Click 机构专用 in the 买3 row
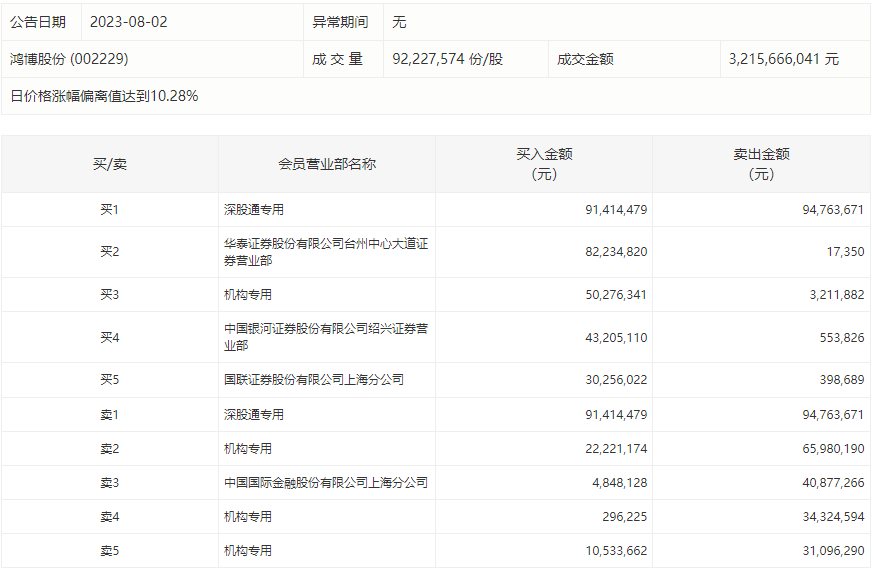This screenshot has width=874, height=568. [x=248, y=294]
